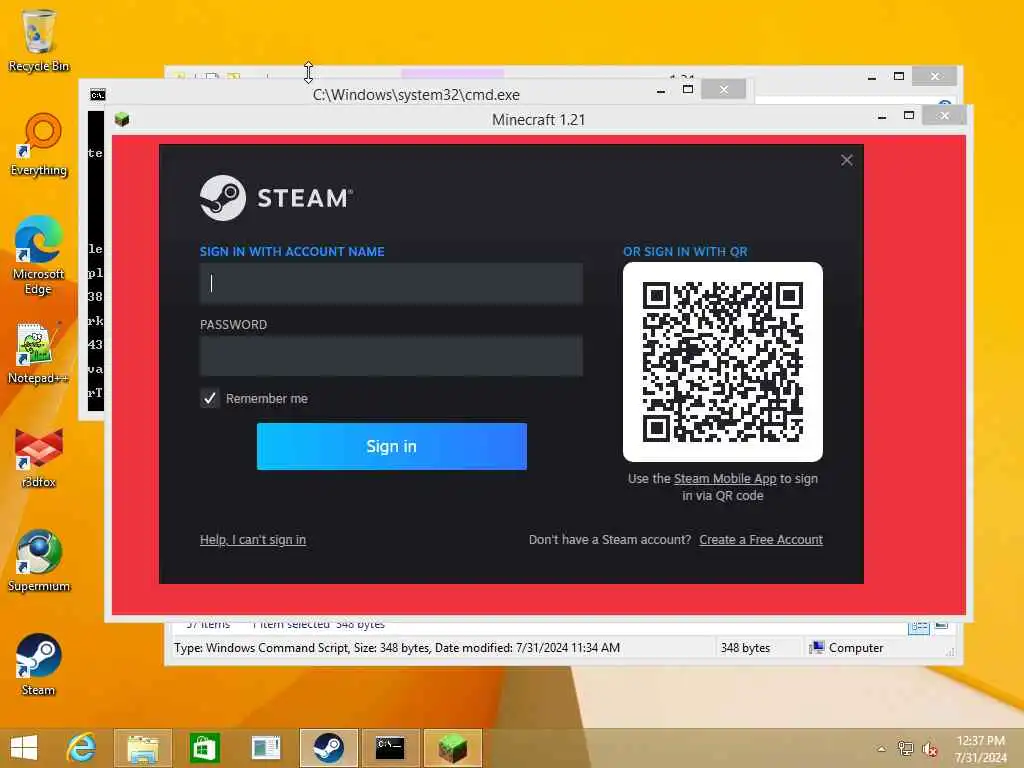The image size is (1024, 768).
Task: Open the Notepad++ desktop shortcut
Action: 38,353
